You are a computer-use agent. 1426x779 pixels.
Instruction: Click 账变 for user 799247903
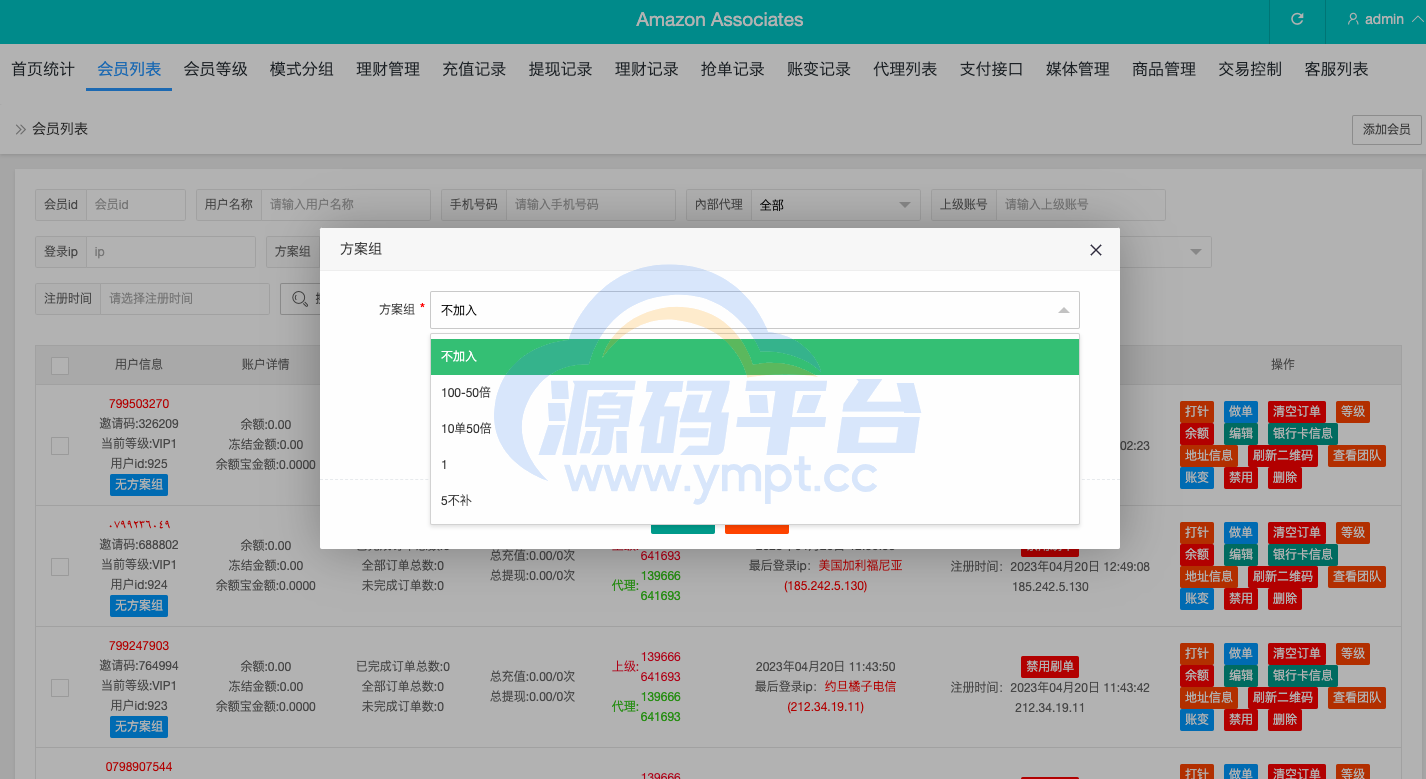[1197, 720]
